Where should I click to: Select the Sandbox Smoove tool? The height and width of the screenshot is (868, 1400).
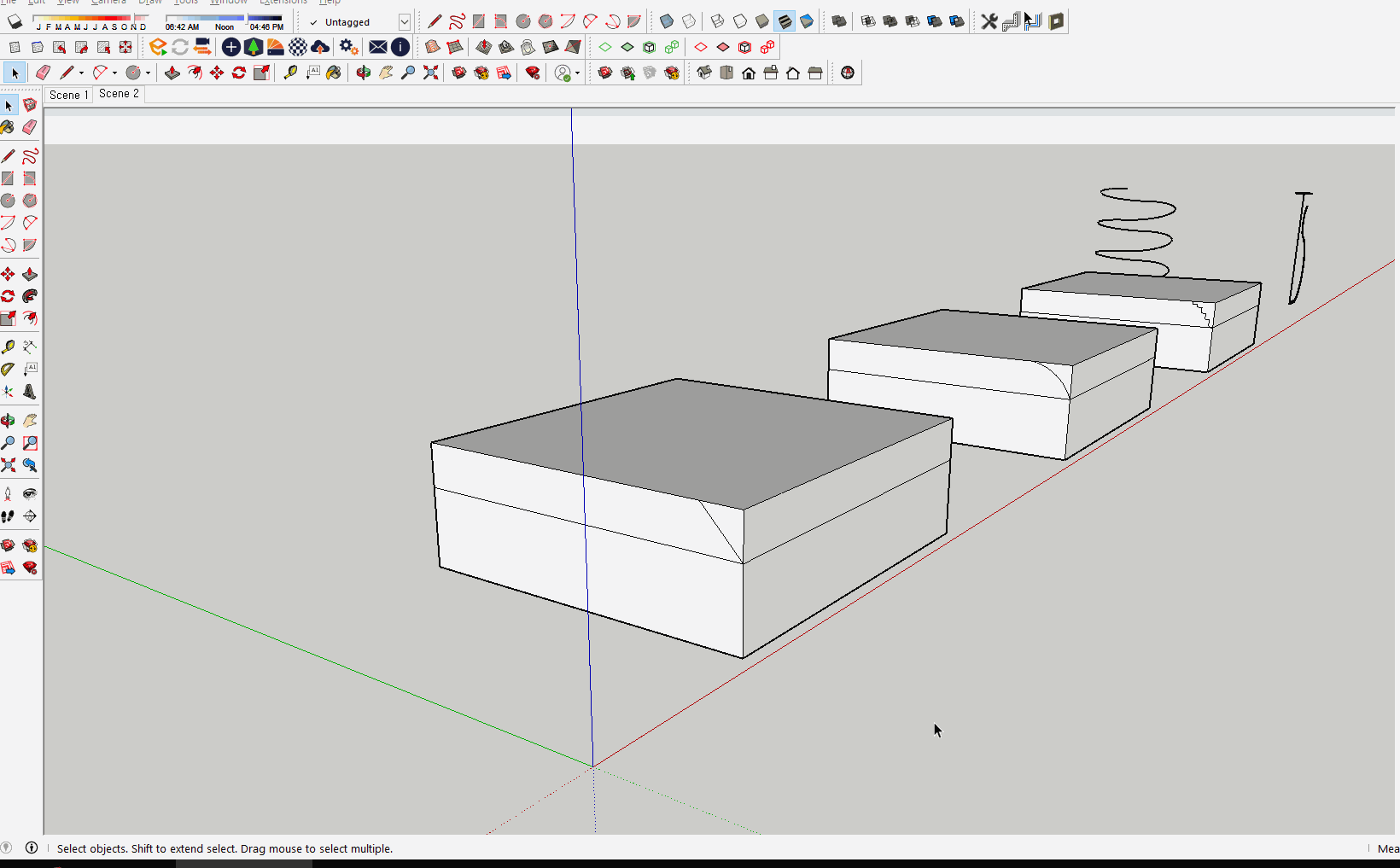(484, 47)
